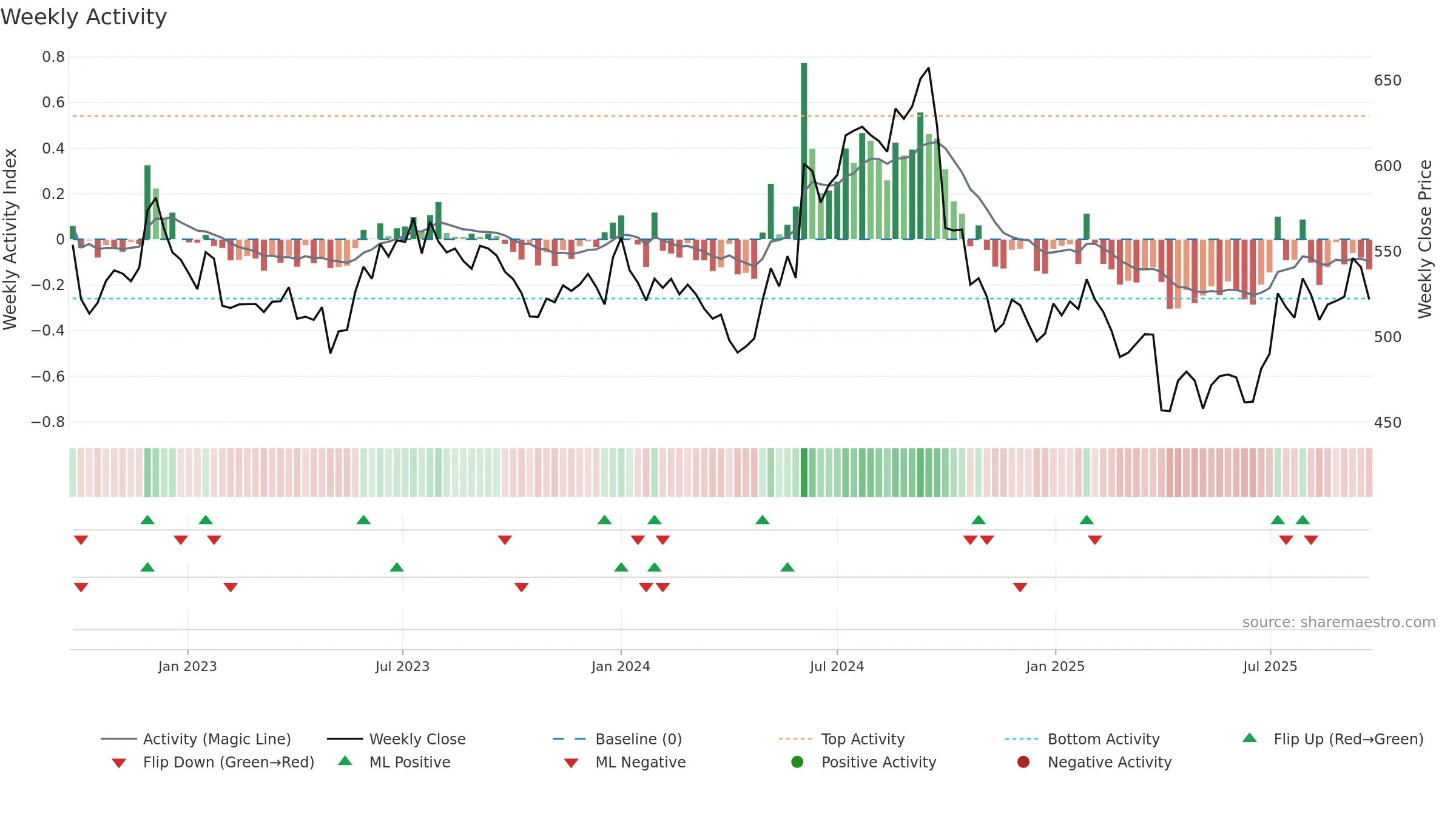The width and height of the screenshot is (1456, 819).
Task: Click the Top Activity legend line icon
Action: 795,739
